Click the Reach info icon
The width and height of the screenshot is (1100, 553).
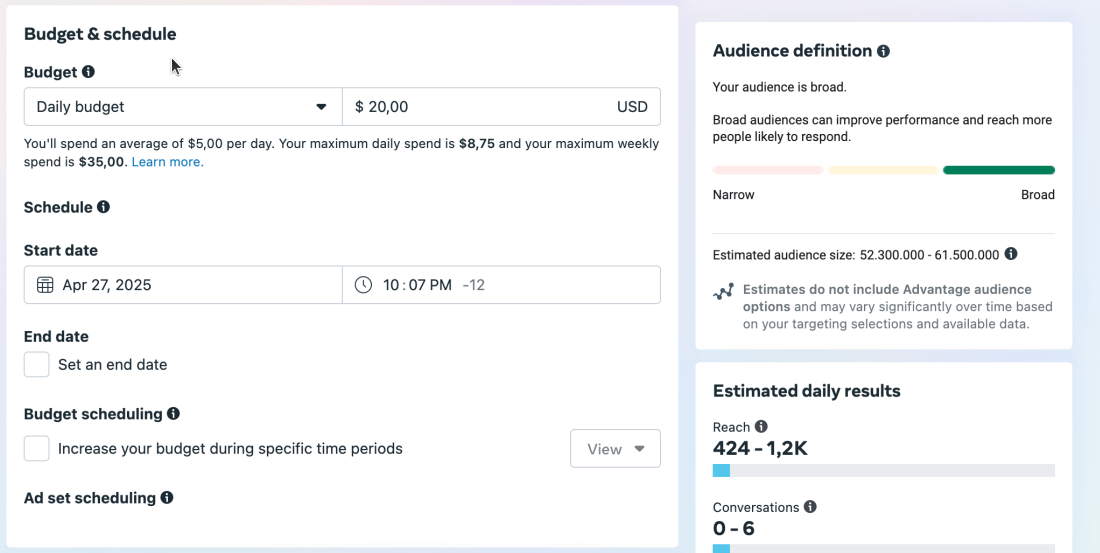[x=761, y=427]
